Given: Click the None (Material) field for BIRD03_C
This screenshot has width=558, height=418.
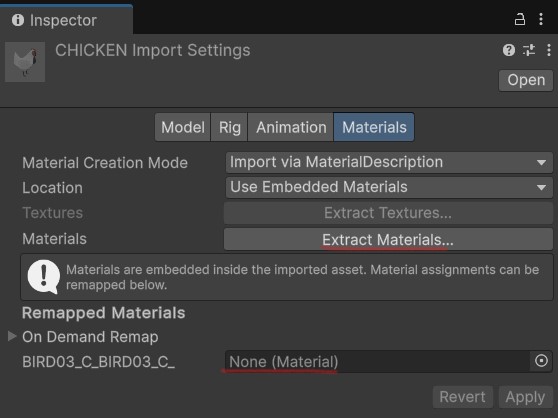Looking at the screenshot, I should [377, 361].
